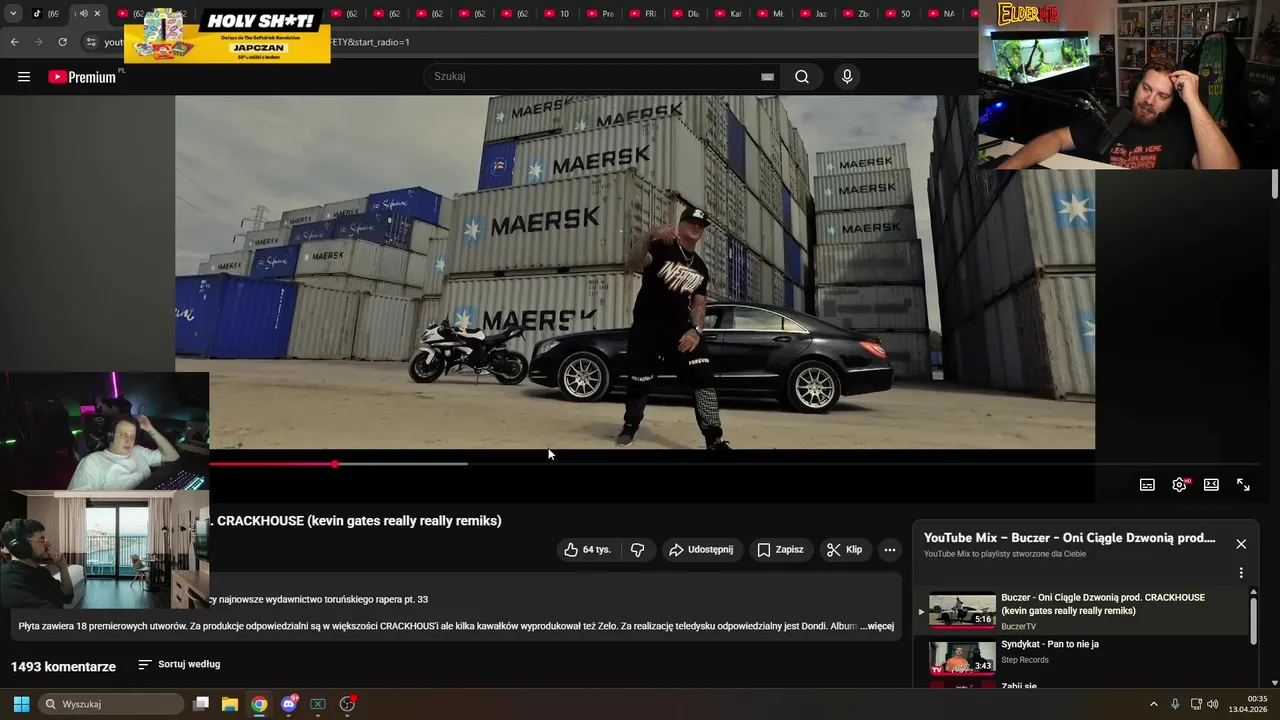Open the Sortuj według comments sort menu
The image size is (1280, 720).
pyautogui.click(x=179, y=665)
